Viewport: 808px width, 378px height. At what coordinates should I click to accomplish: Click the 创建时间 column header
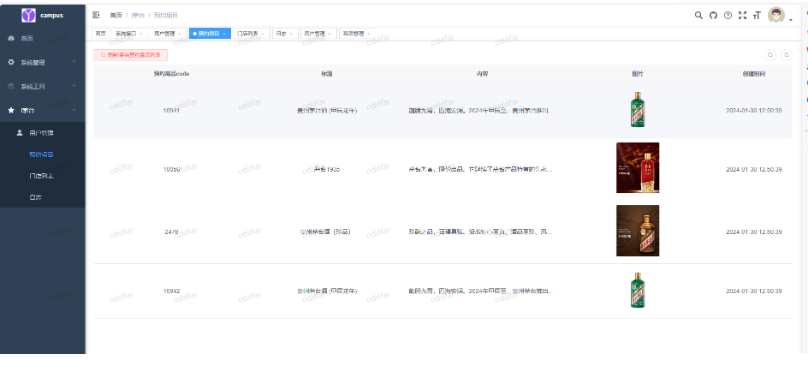pyautogui.click(x=754, y=74)
